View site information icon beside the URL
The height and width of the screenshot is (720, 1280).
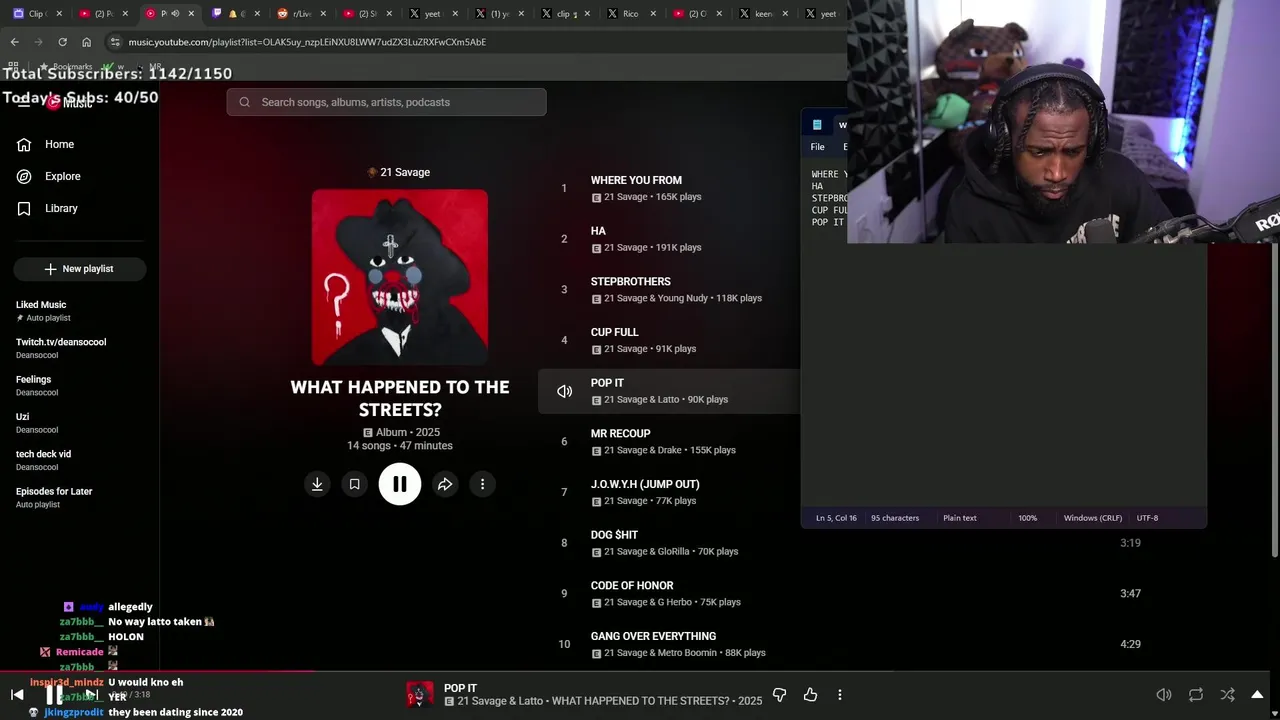click(115, 42)
